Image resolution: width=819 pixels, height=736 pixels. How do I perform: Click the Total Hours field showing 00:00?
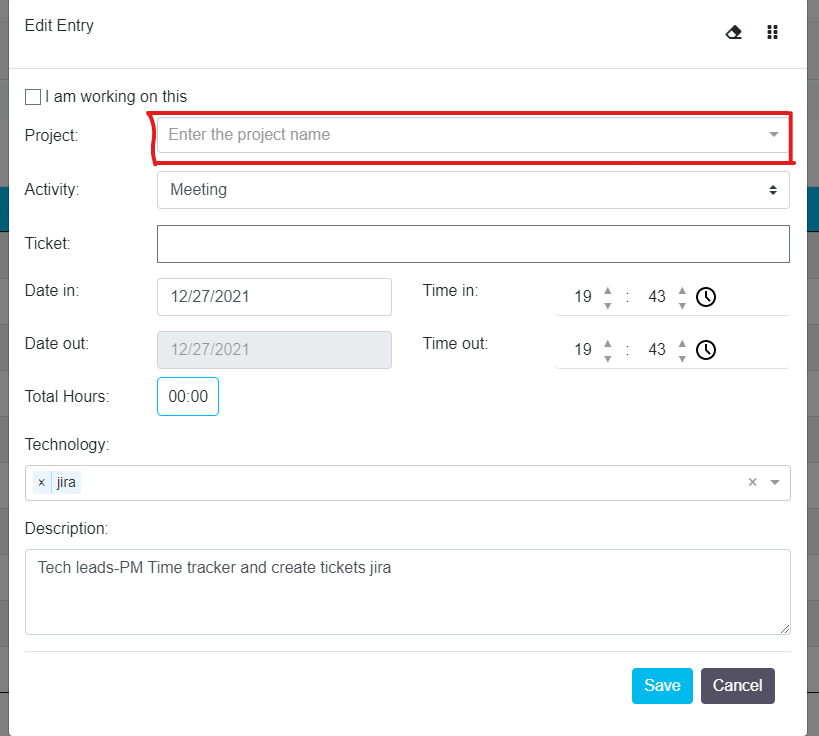coord(188,396)
